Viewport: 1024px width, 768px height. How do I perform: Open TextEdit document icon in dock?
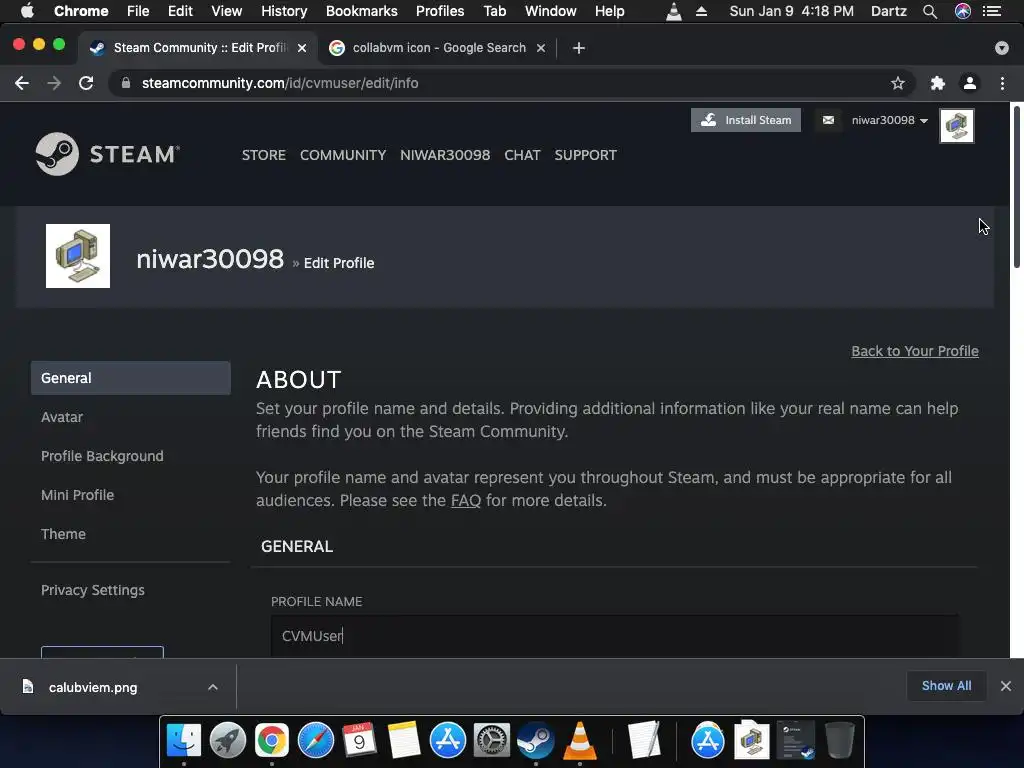(x=645, y=741)
